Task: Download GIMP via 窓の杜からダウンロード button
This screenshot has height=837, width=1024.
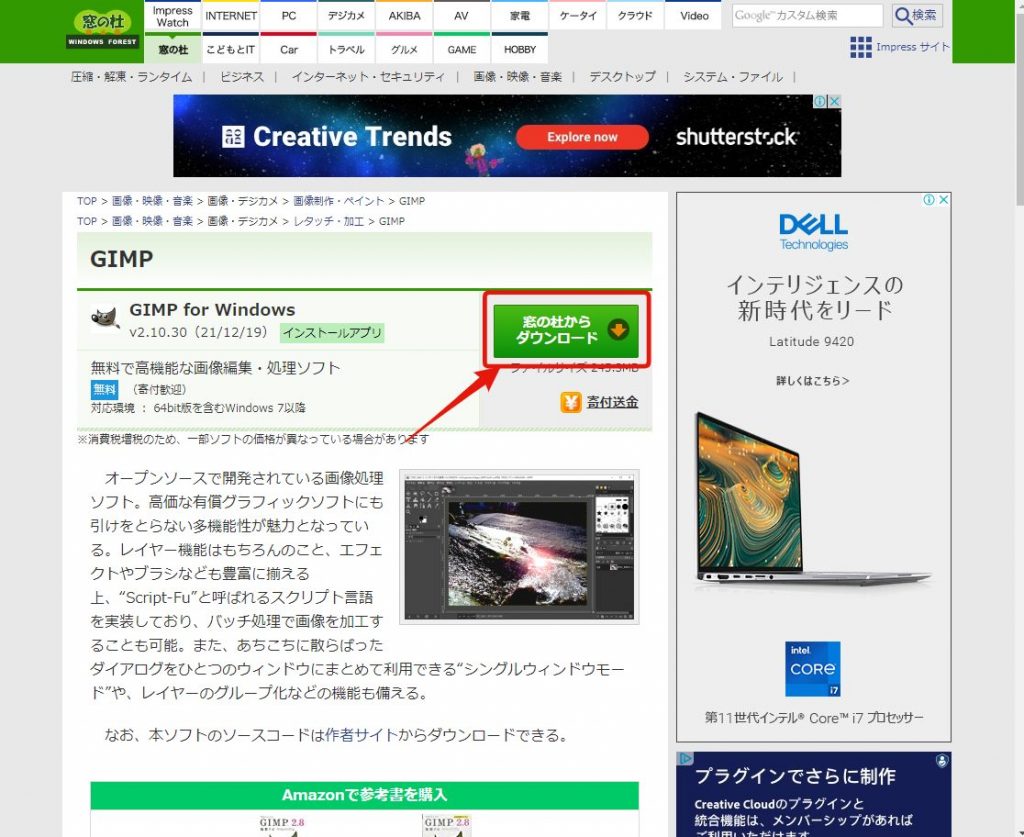Action: [565, 330]
